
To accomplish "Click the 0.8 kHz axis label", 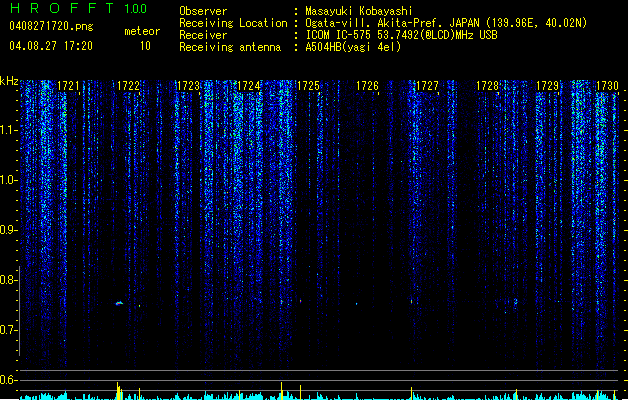I will pyautogui.click(x=8, y=280).
